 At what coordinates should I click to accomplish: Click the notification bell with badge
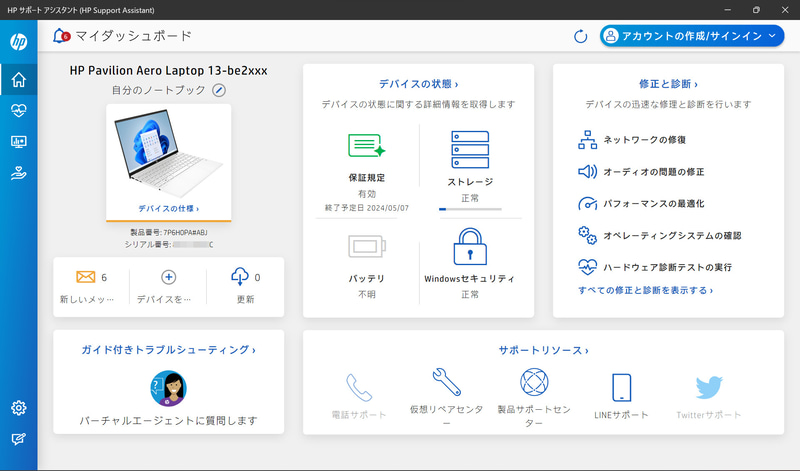(61, 36)
